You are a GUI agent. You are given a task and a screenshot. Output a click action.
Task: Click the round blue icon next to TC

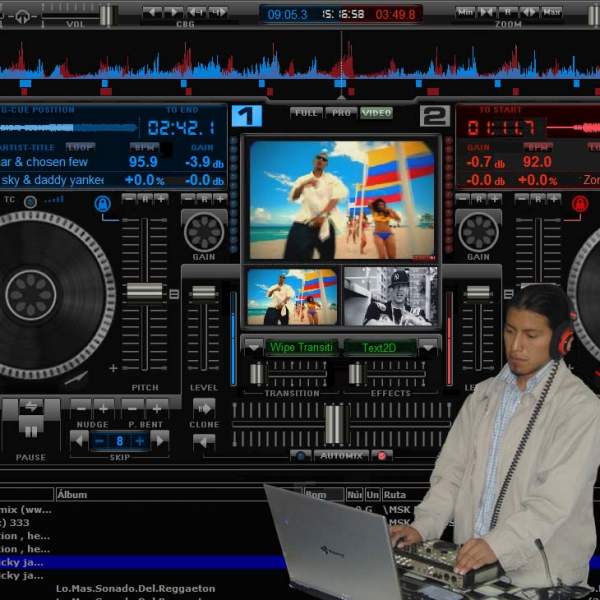[30, 202]
